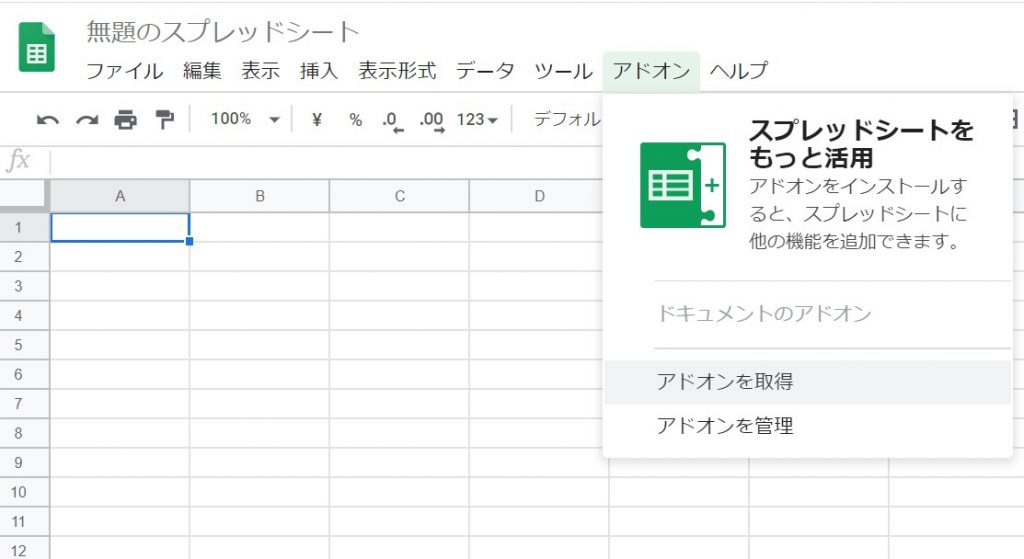The width and height of the screenshot is (1024, 559).
Task: Open the Google Sheets home icon
Action: pyautogui.click(x=37, y=47)
